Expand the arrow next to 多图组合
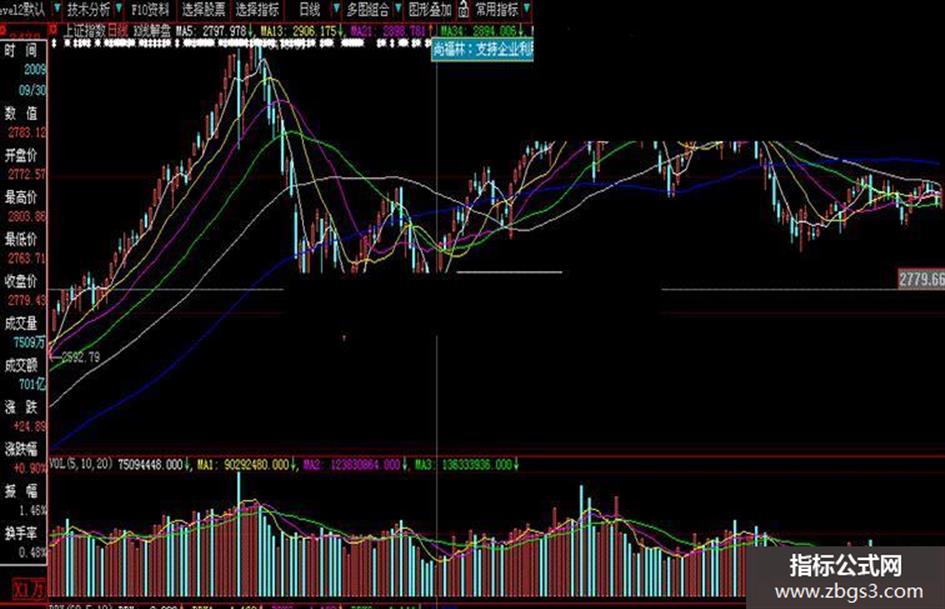 click(398, 9)
